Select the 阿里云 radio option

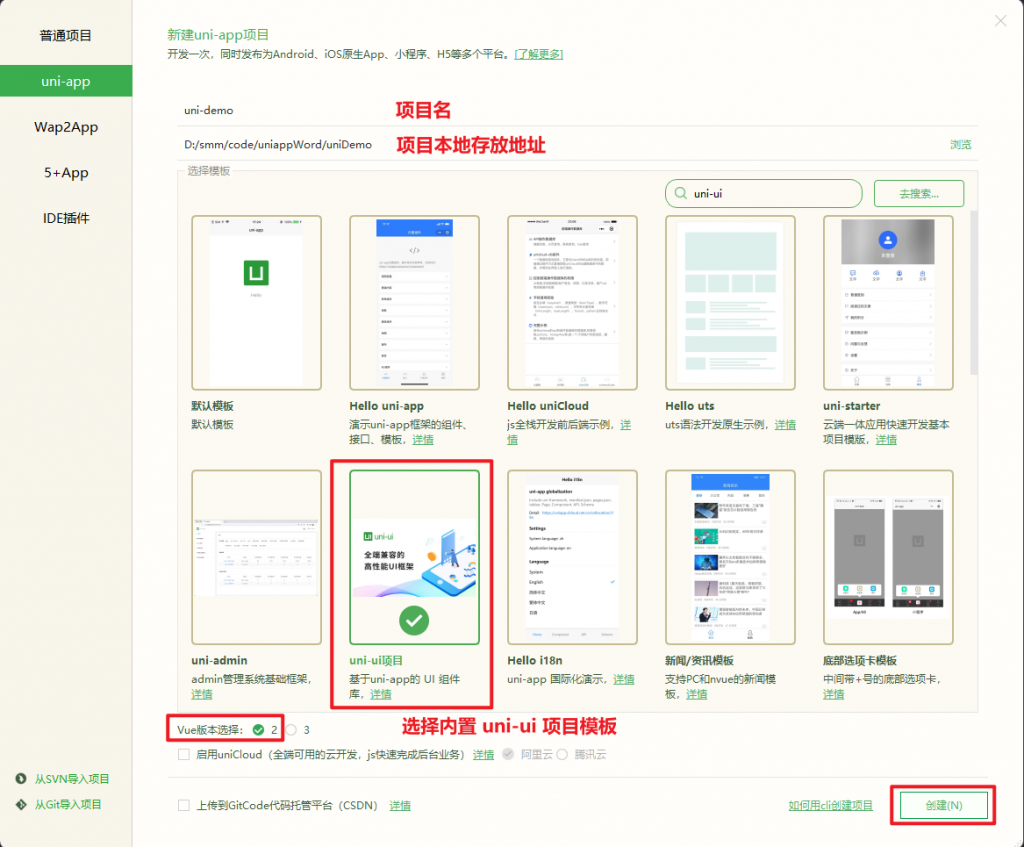508,754
